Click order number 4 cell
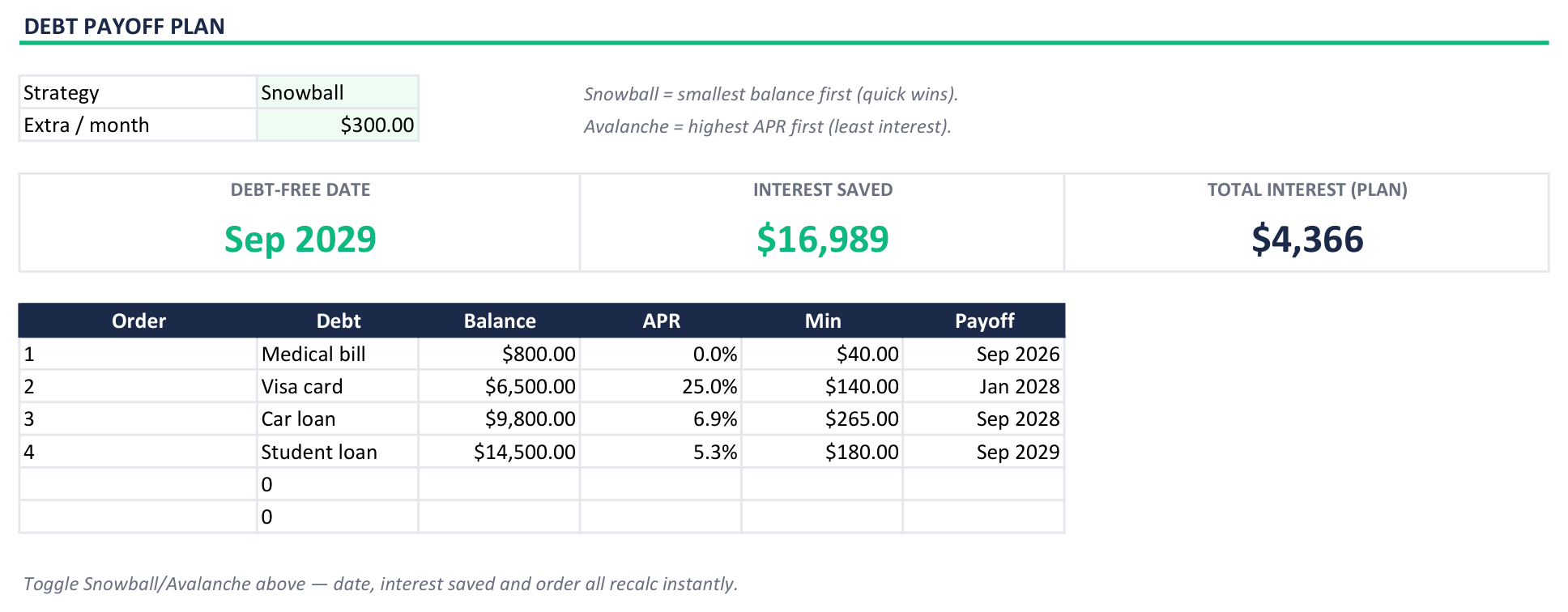Image resolution: width=1568 pixels, height=612 pixels. click(138, 452)
